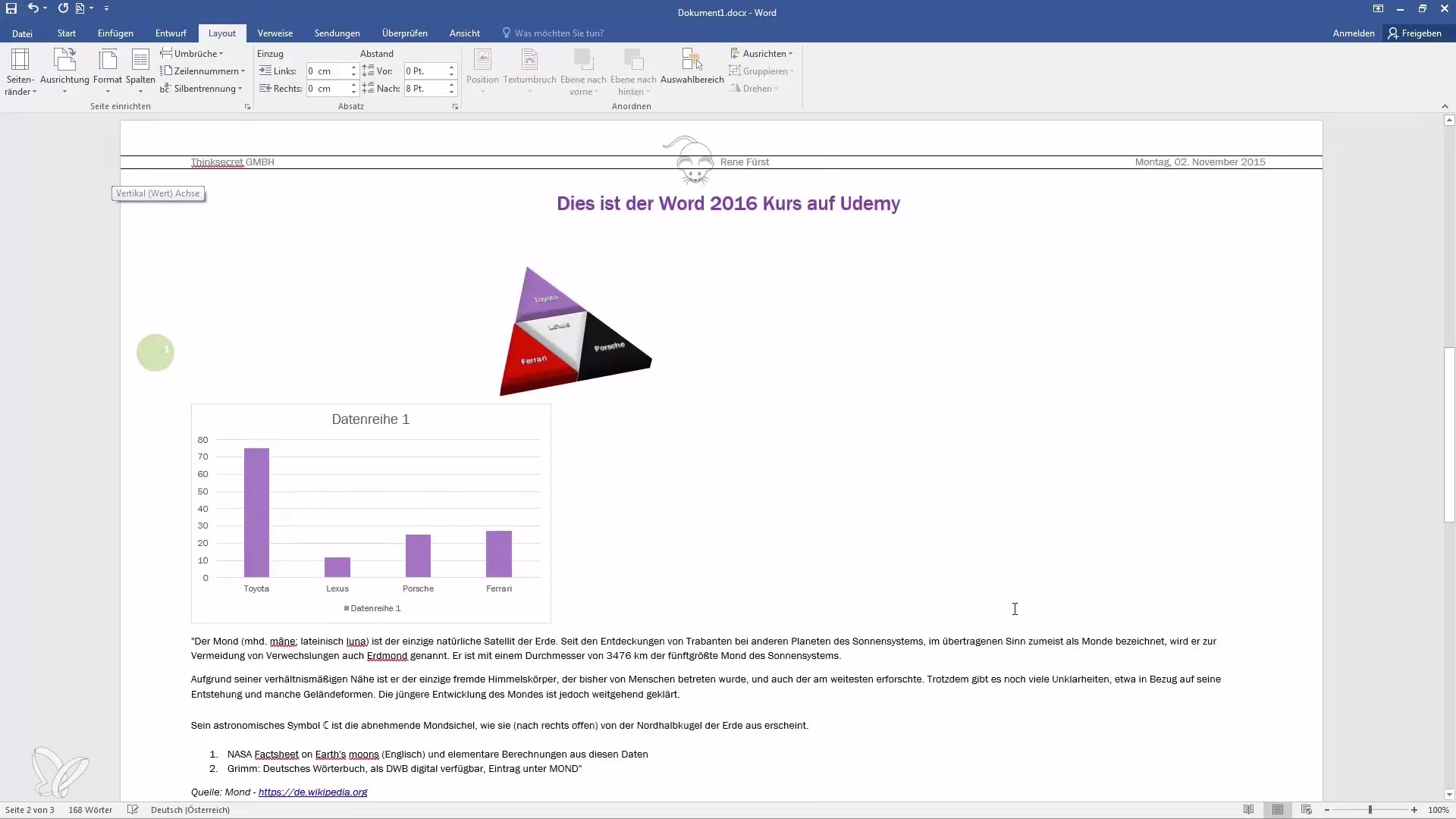Image resolution: width=1456 pixels, height=819 pixels.
Task: Collapse the ribbon with the chevron
Action: [1445, 106]
